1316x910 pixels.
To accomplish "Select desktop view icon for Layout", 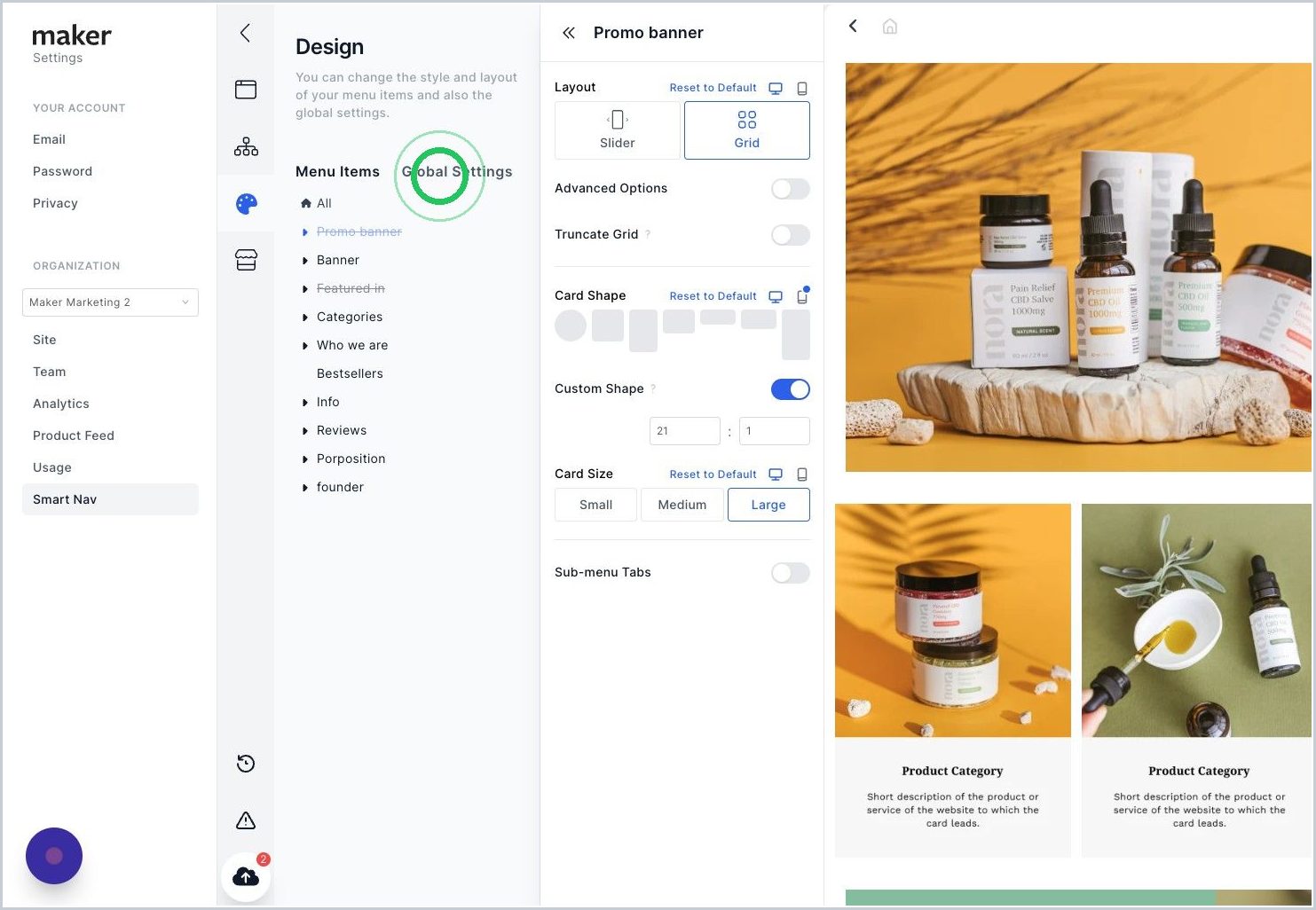I will (x=776, y=89).
